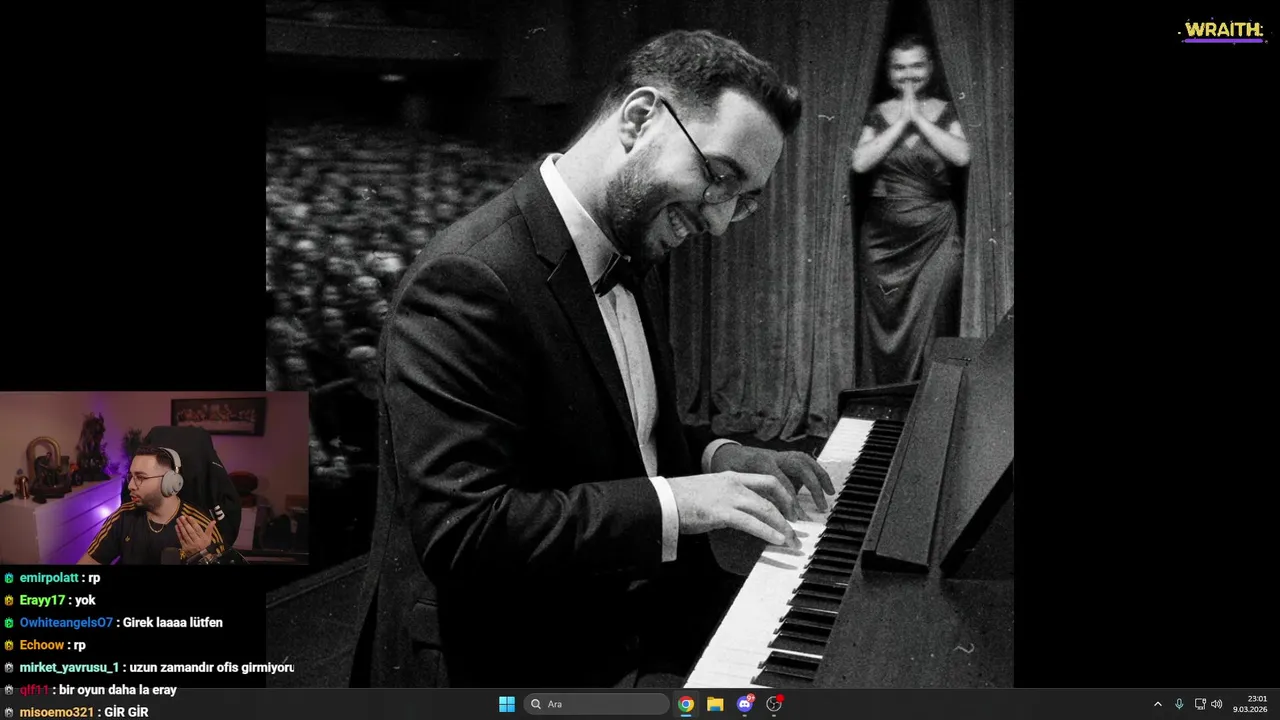The height and width of the screenshot is (720, 1280).
Task: Click chat username misoemo321
Action: pos(56,712)
